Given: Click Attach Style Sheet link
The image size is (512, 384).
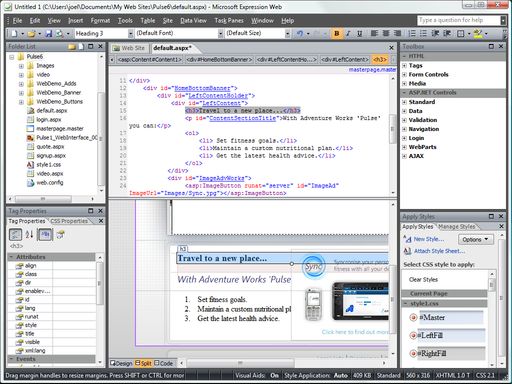Looking at the screenshot, I should click(x=439, y=251).
